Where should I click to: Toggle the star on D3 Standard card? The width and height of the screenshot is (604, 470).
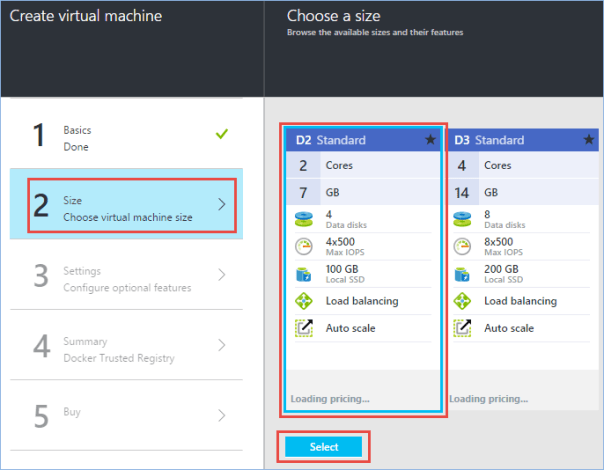click(588, 140)
